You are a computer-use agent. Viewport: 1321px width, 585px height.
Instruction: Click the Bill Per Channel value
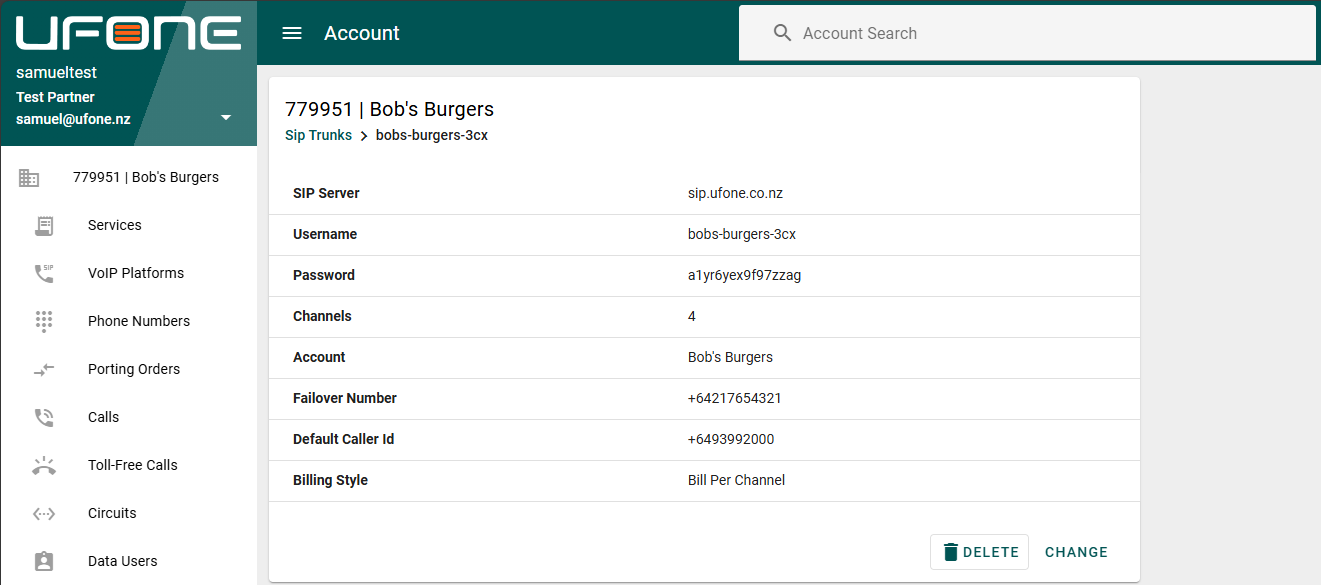[736, 480]
